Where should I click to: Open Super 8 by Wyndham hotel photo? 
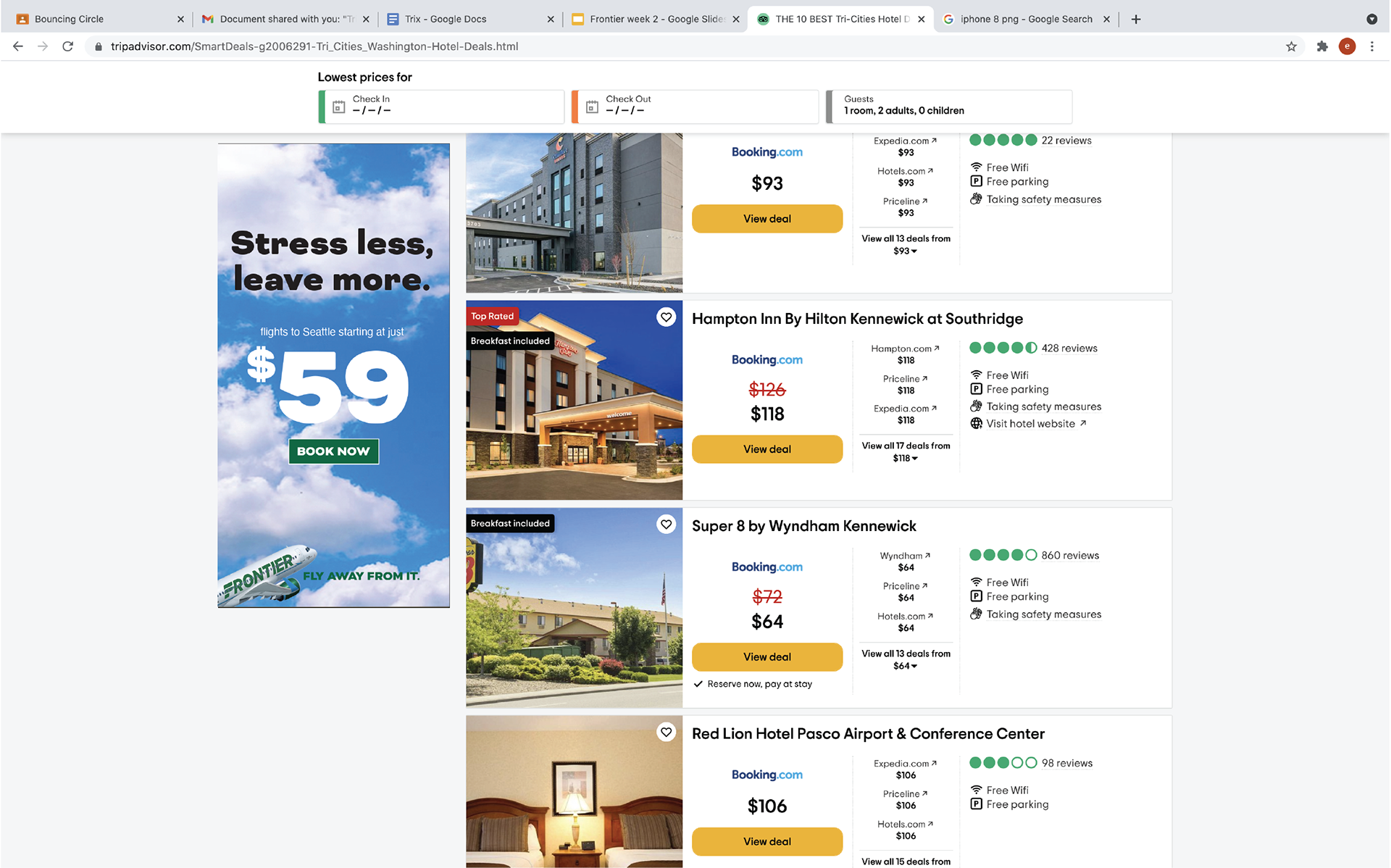coord(574,608)
